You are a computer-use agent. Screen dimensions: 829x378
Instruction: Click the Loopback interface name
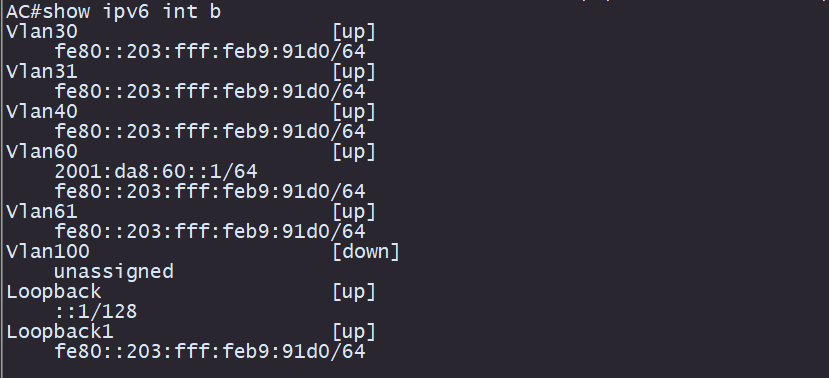[x=53, y=291]
